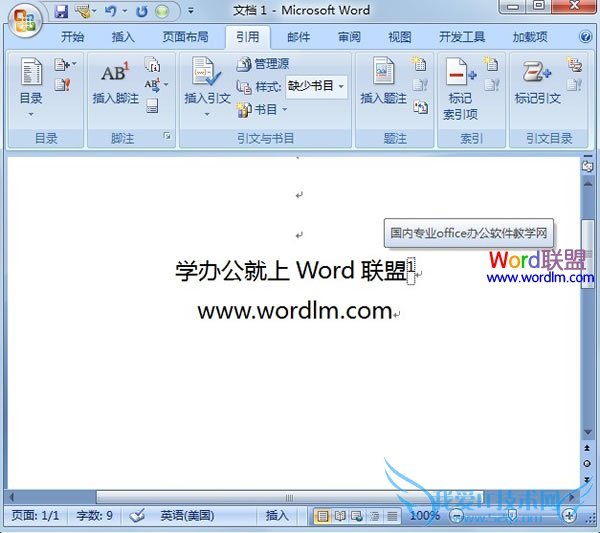The height and width of the screenshot is (533, 600).
Task: Expand the Table of Contents (目录) dropdown
Action: (x=31, y=115)
